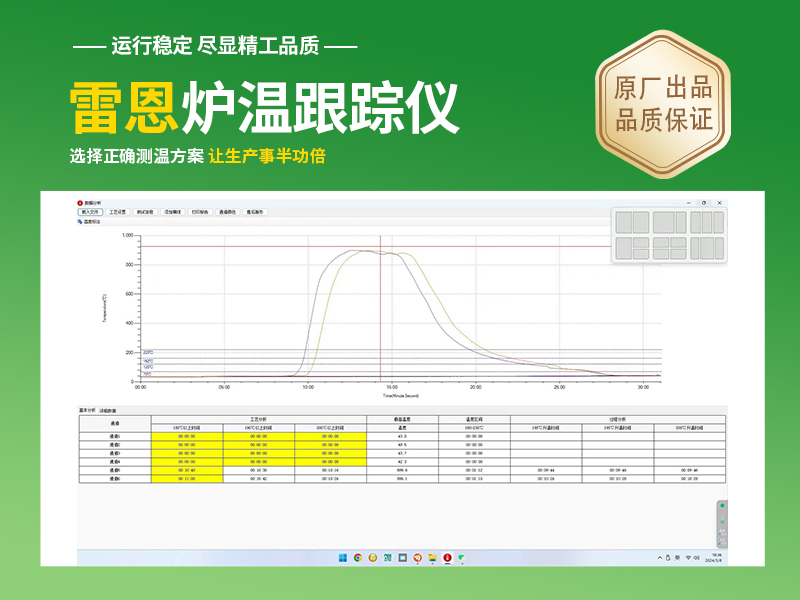Screen dimensions: 800x600
Task: Open the yellow File Explorer folder icon
Action: tap(432, 557)
